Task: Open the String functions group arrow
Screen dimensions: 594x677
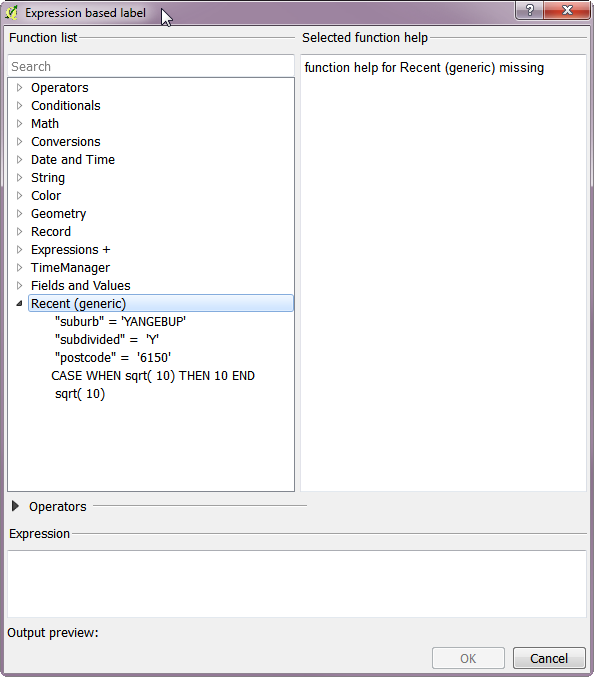Action: 19,178
